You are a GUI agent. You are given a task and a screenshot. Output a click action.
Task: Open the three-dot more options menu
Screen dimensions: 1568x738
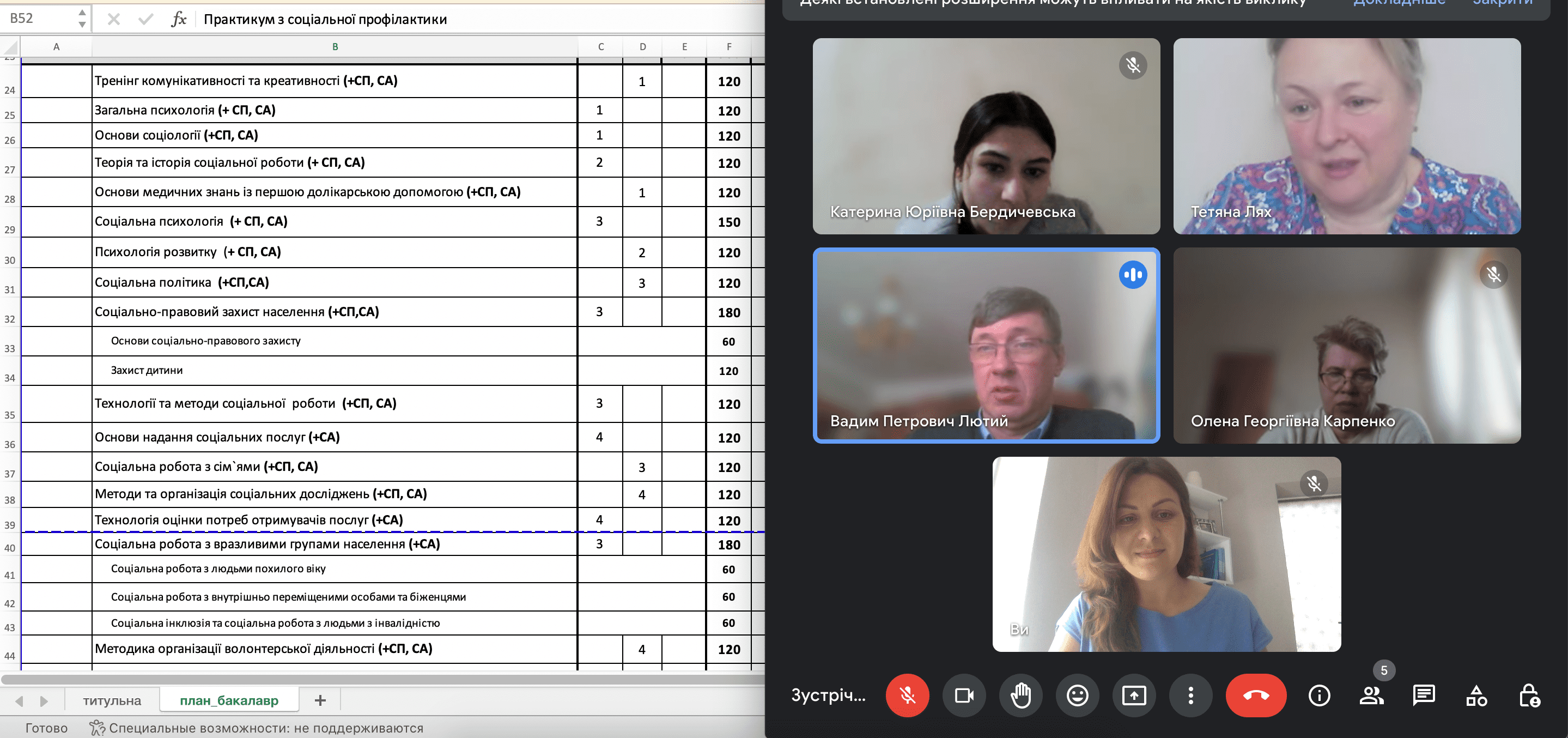tap(1190, 695)
